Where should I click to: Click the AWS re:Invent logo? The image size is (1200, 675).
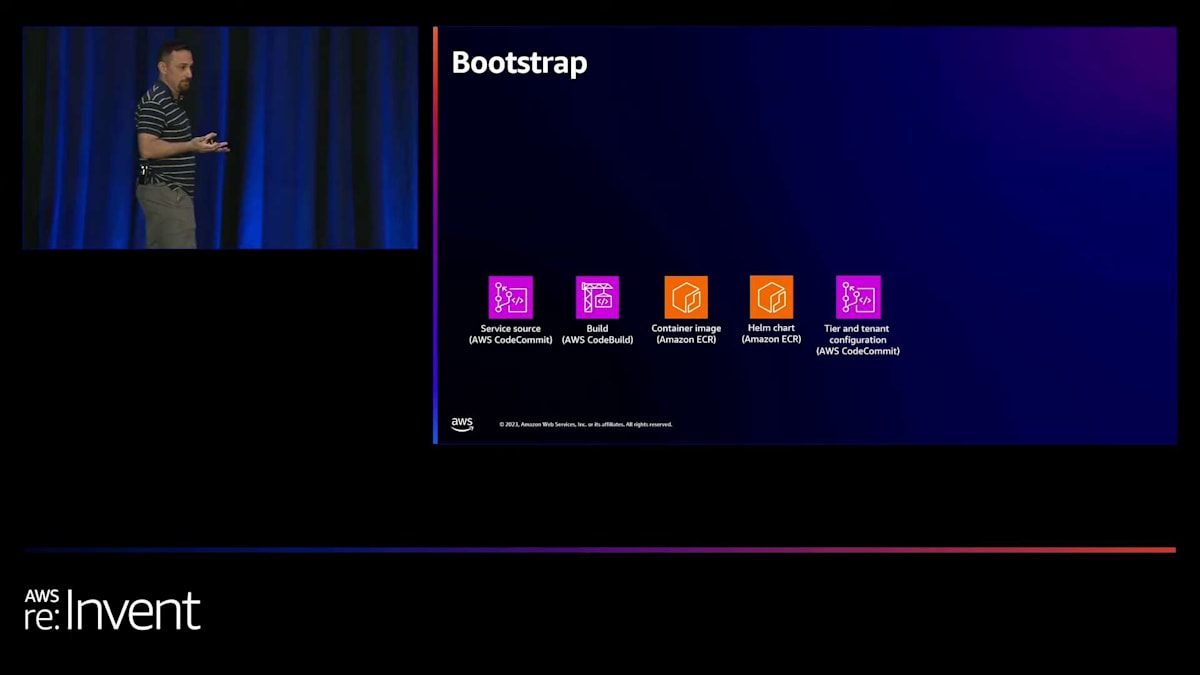coord(112,610)
